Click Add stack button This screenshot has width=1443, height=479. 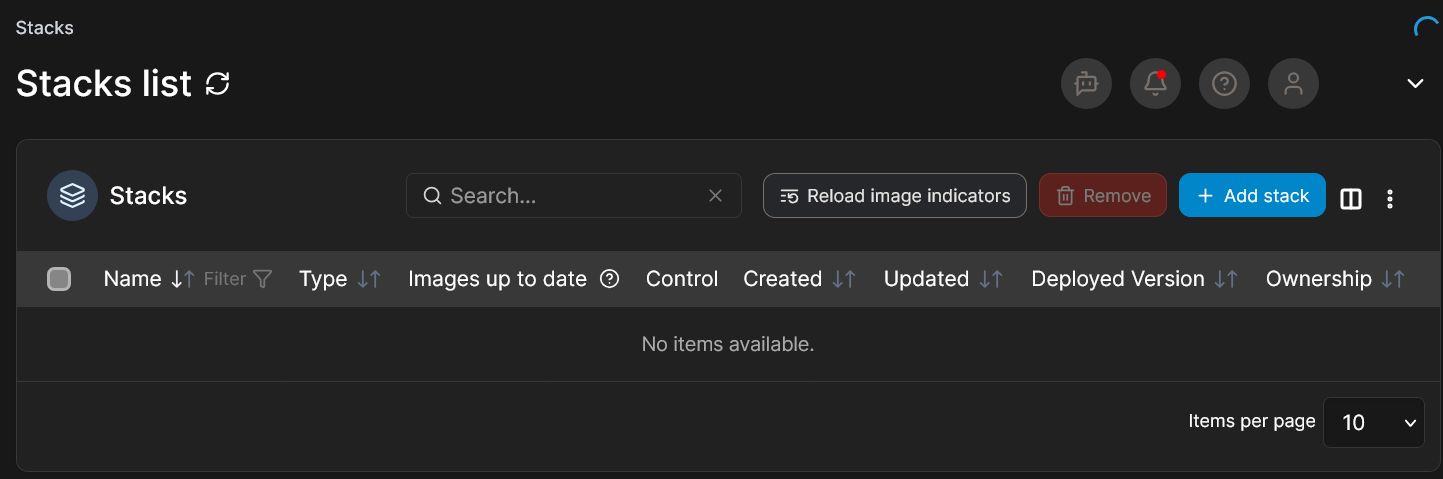pyautogui.click(x=1252, y=195)
